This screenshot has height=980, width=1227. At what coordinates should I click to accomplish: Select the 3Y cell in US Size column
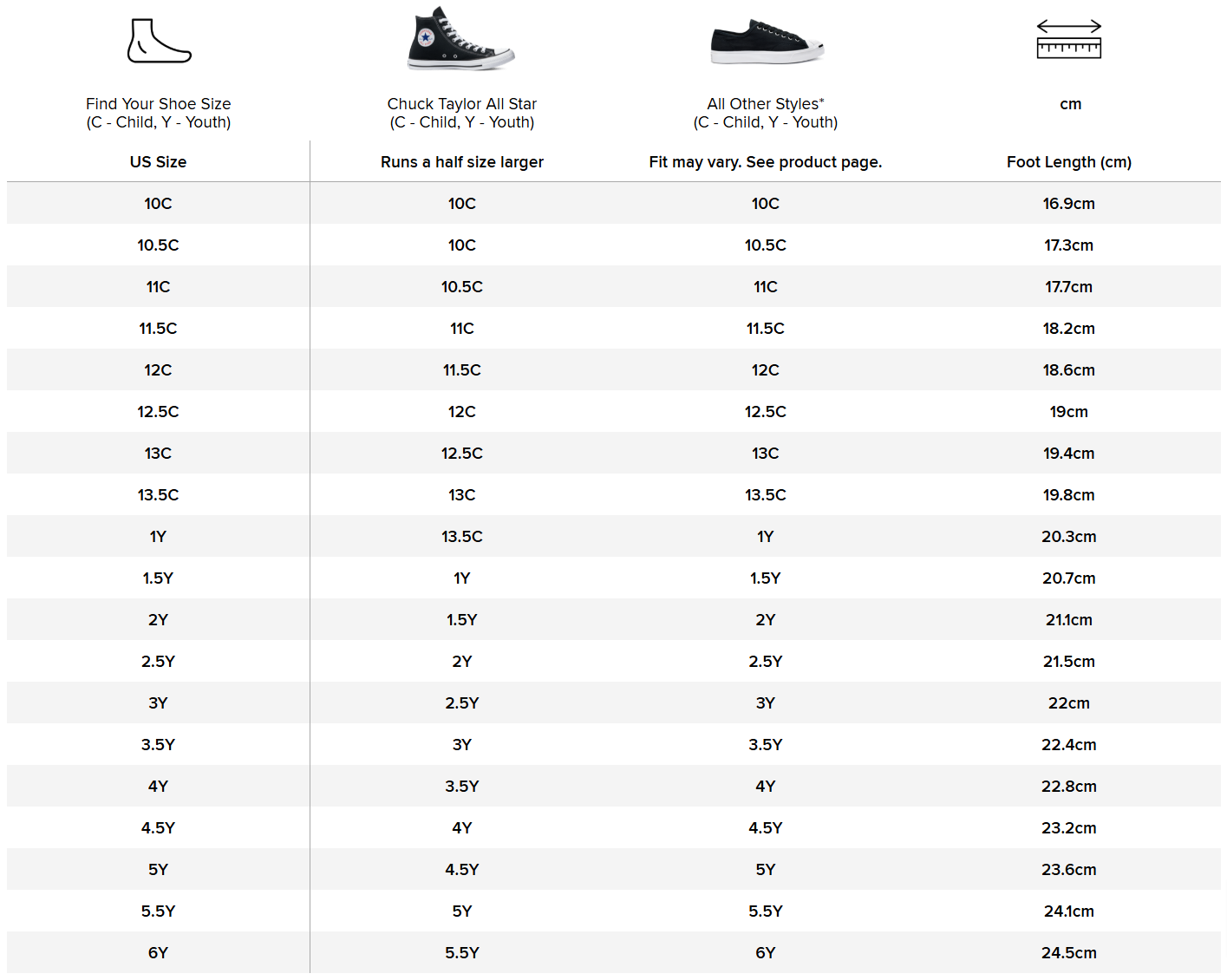pyautogui.click(x=158, y=703)
